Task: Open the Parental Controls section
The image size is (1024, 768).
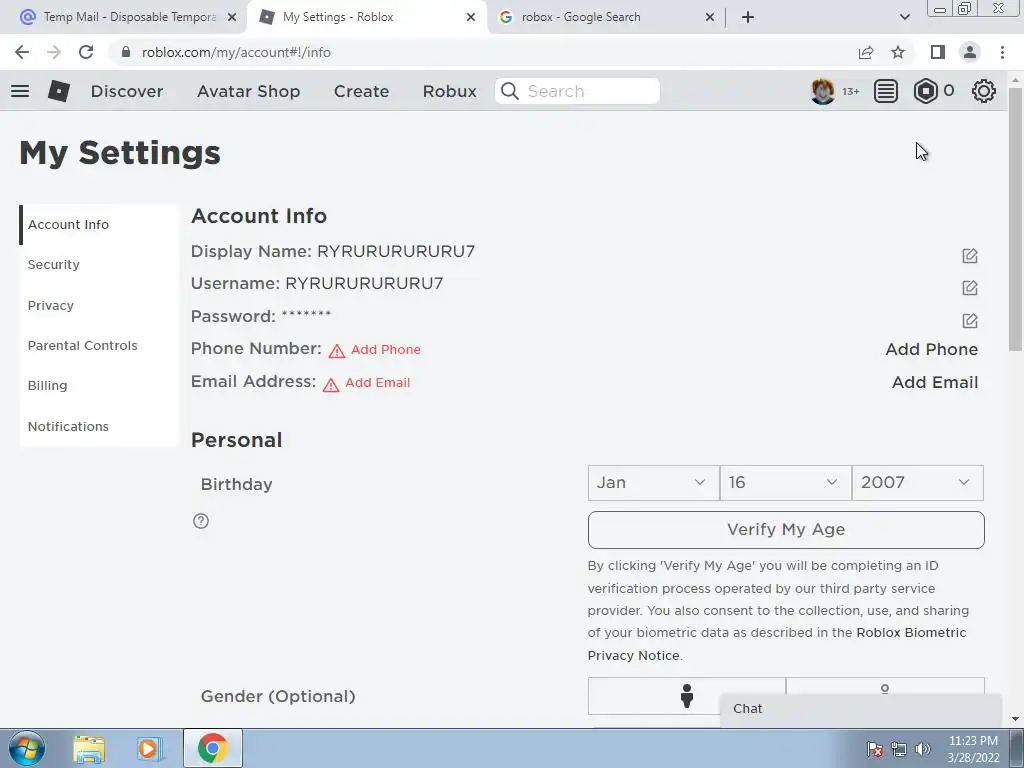Action: point(82,345)
